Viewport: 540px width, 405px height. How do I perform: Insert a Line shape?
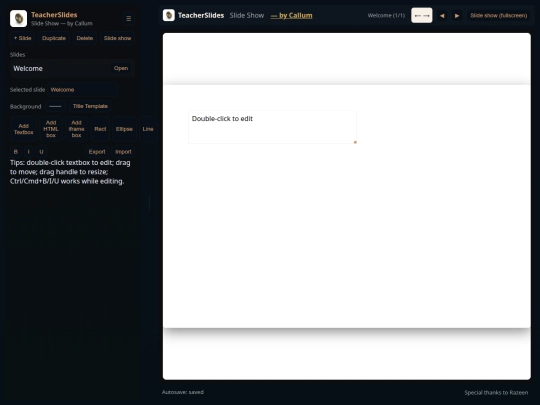point(148,129)
